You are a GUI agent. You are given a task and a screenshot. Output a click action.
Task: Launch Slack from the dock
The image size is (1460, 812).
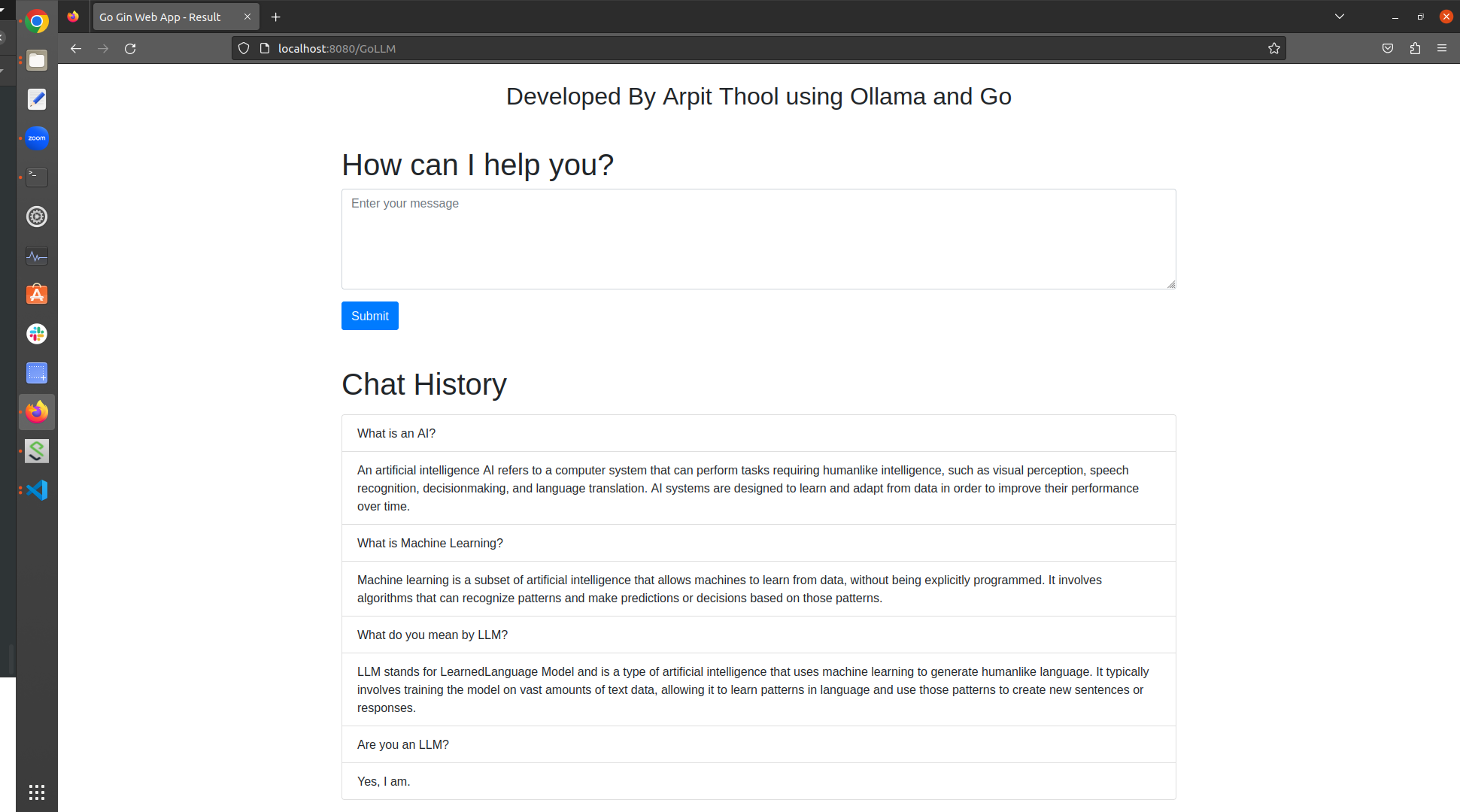pos(36,333)
